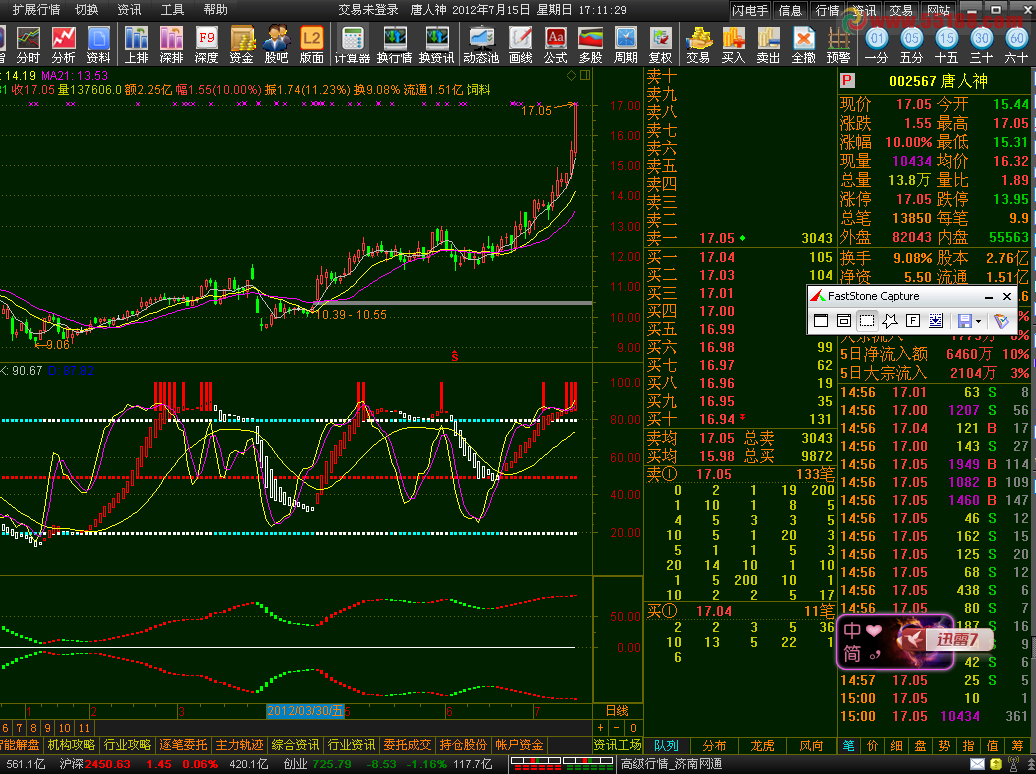Open the 资讯工场 tab
Image resolution: width=1036 pixels, height=774 pixels.
617,745
